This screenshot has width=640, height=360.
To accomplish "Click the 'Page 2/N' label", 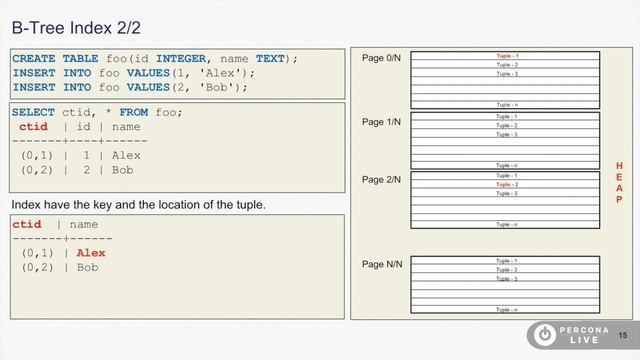I will (381, 180).
